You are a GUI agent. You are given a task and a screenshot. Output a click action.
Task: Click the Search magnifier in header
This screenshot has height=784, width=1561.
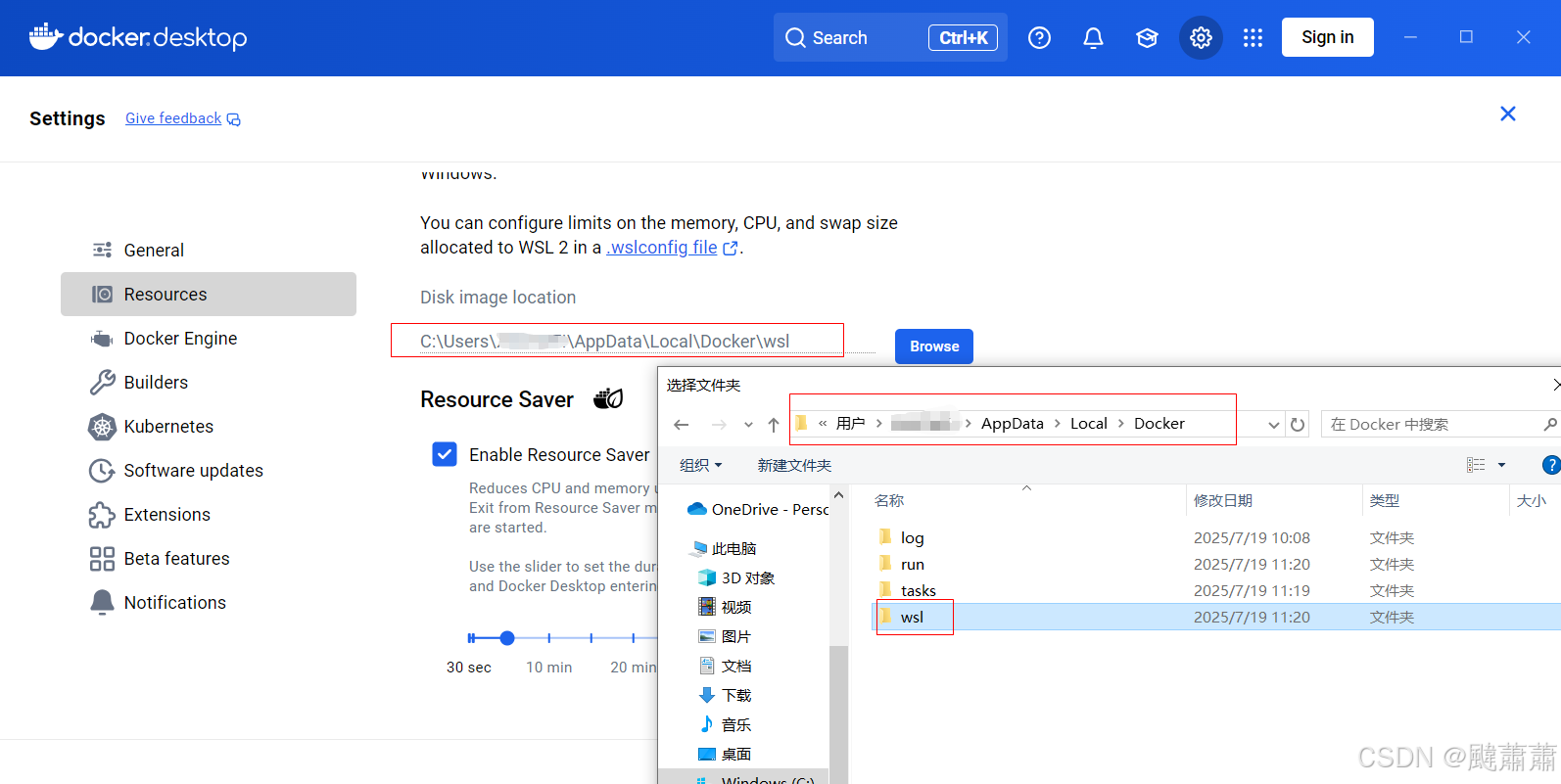click(795, 38)
